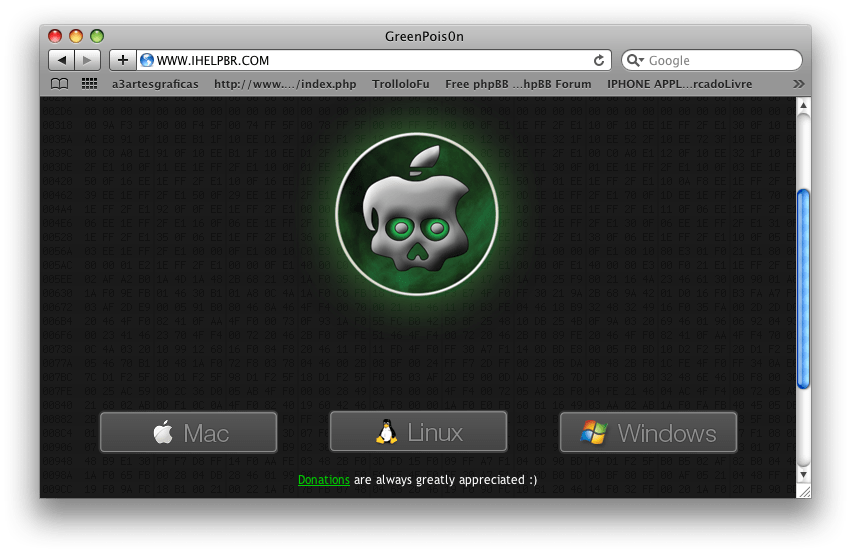This screenshot has width=851, height=553.
Task: Go back with the Safari back arrow
Action: pyautogui.click(x=61, y=60)
